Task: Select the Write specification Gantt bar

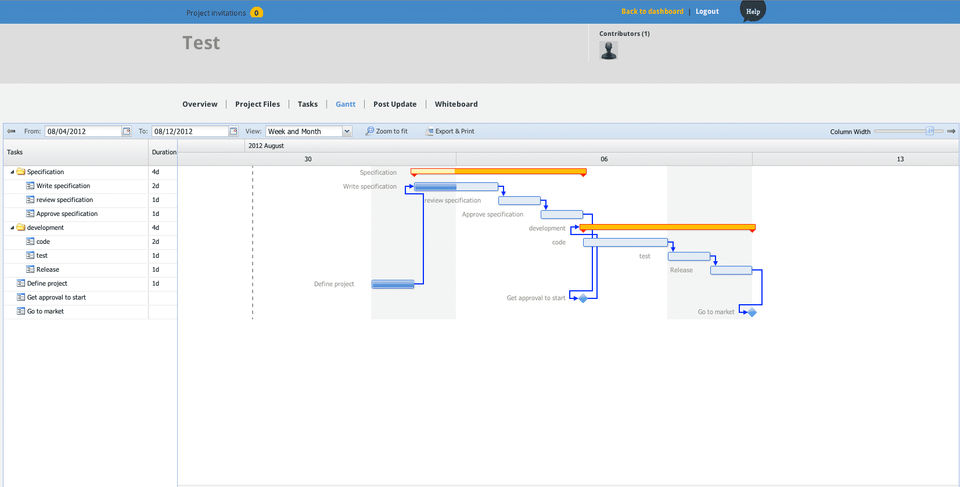Action: tap(456, 186)
